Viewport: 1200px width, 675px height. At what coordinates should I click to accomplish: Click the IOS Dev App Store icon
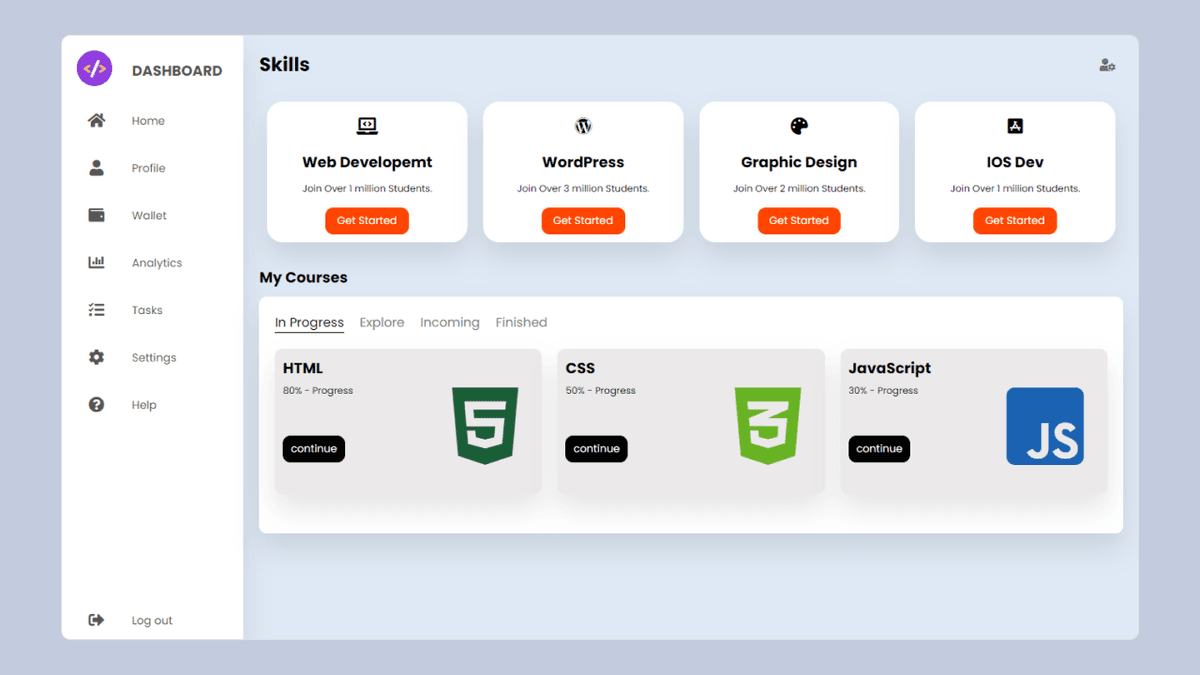point(1015,126)
